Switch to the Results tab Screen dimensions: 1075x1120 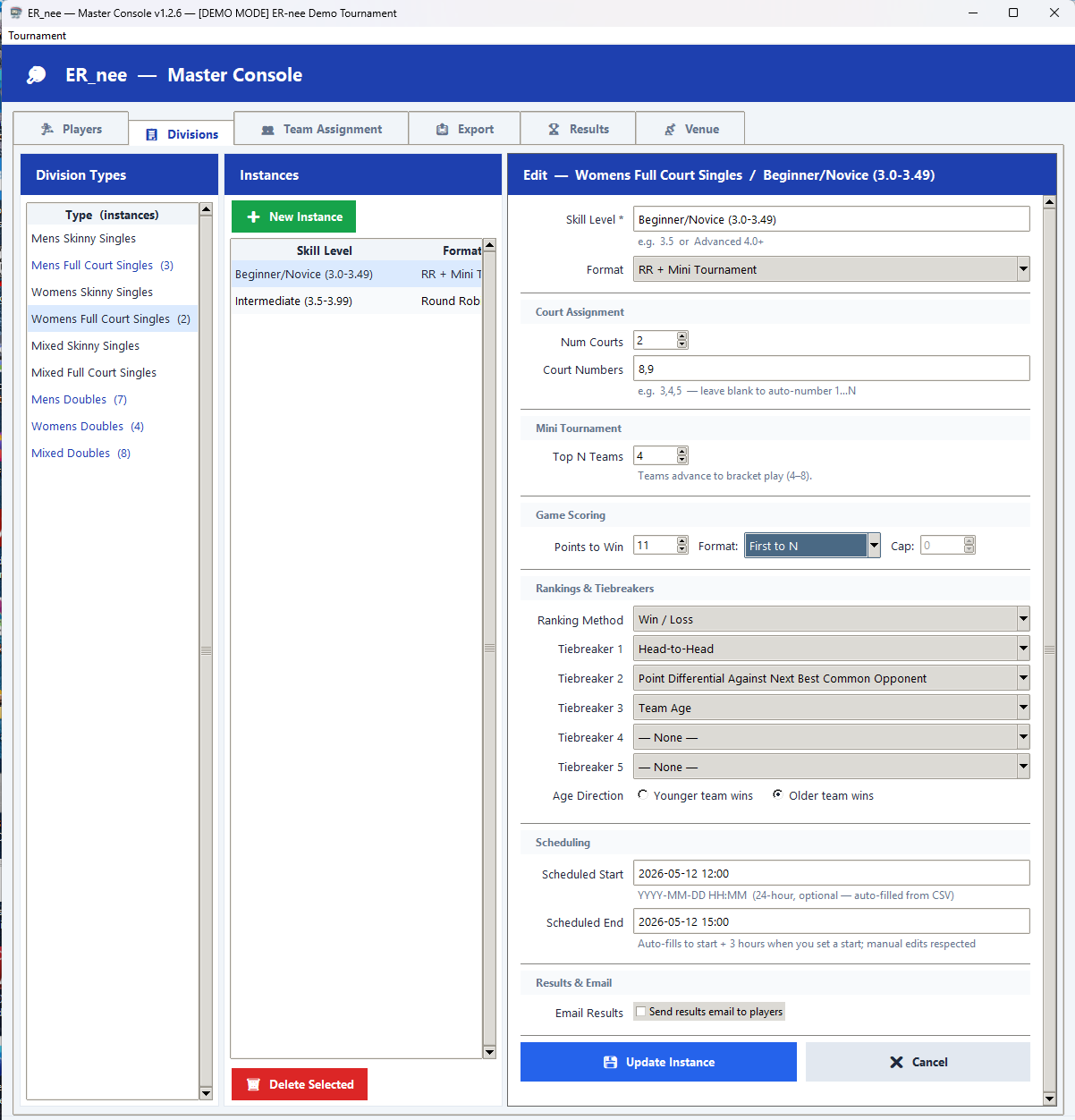click(x=578, y=129)
